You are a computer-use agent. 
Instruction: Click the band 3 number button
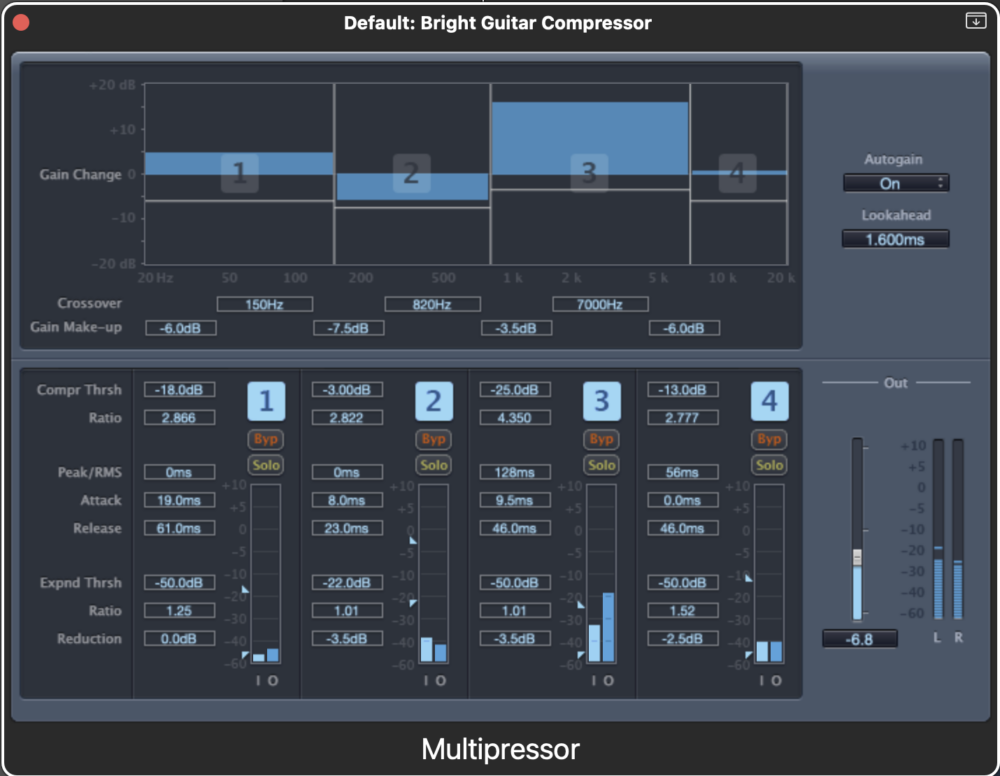[x=602, y=401]
